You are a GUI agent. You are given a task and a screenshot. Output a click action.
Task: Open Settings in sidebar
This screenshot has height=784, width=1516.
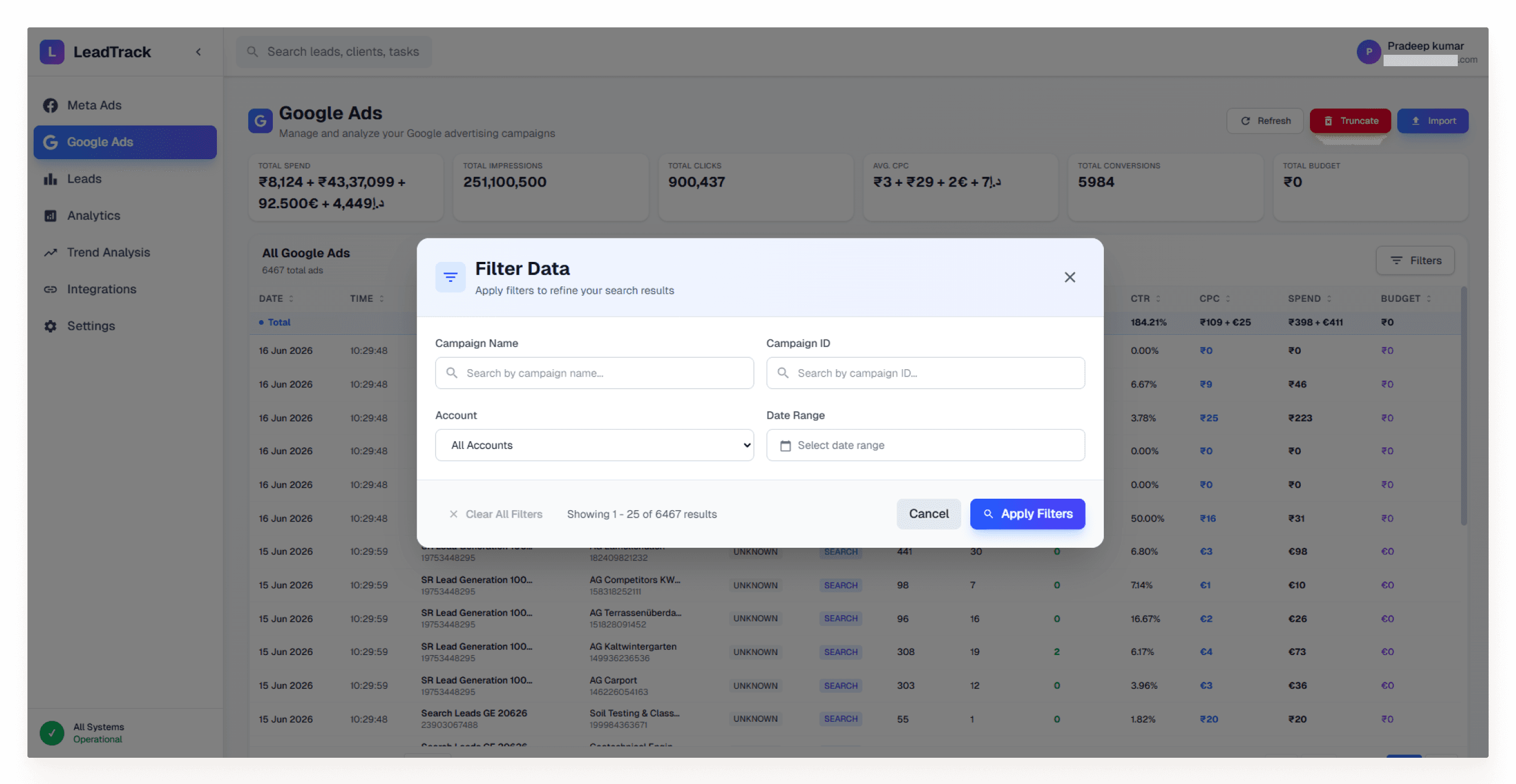pyautogui.click(x=125, y=326)
